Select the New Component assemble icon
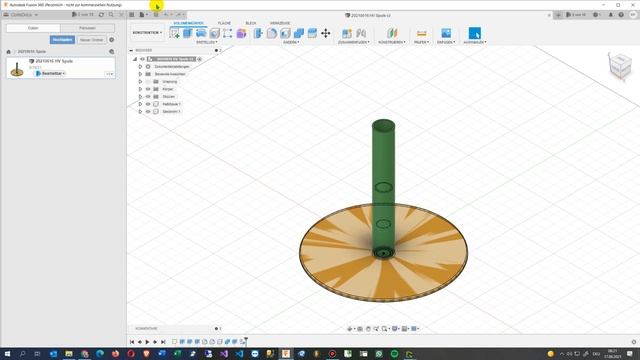The image size is (640, 360). 347,33
